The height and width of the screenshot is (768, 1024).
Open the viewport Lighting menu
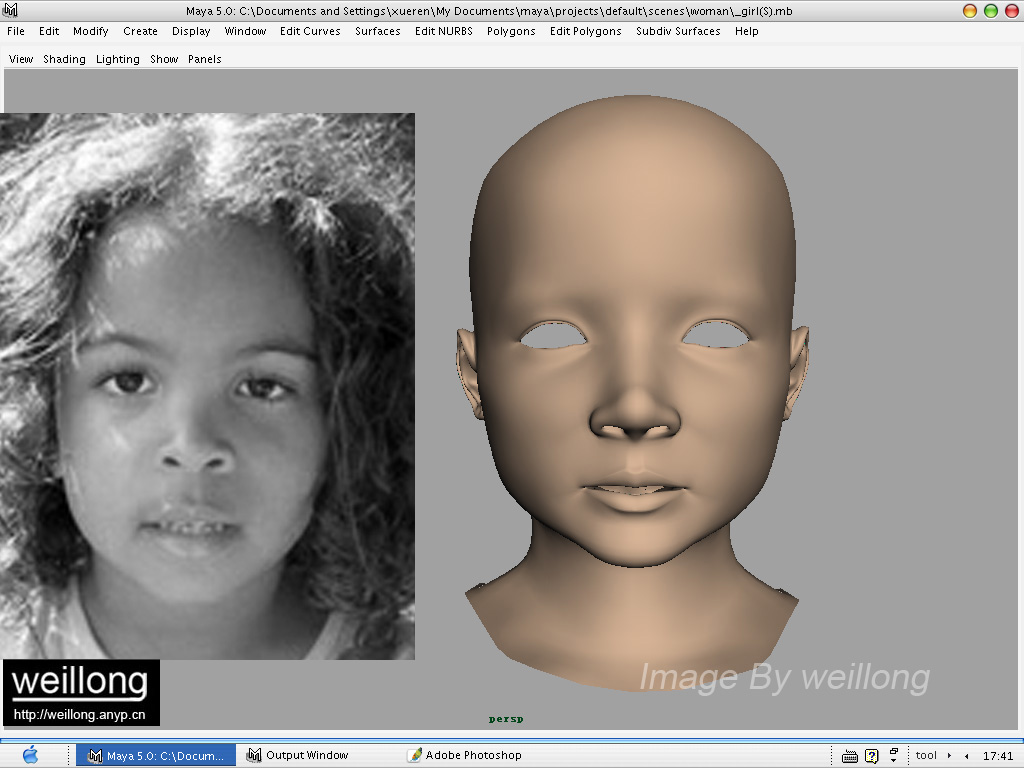pos(118,59)
